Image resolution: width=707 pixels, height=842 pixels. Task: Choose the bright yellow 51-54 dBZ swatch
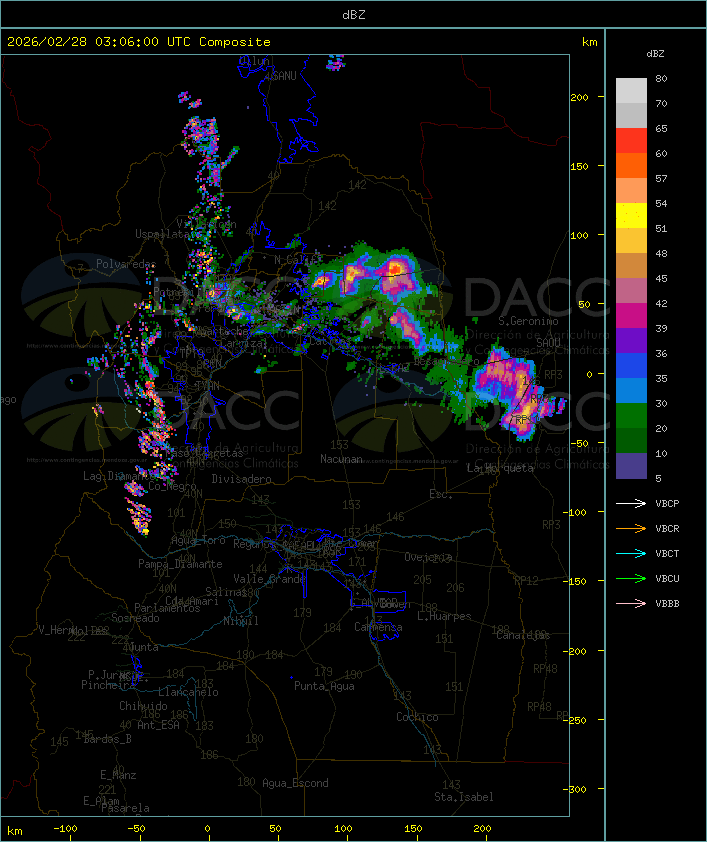[631, 215]
